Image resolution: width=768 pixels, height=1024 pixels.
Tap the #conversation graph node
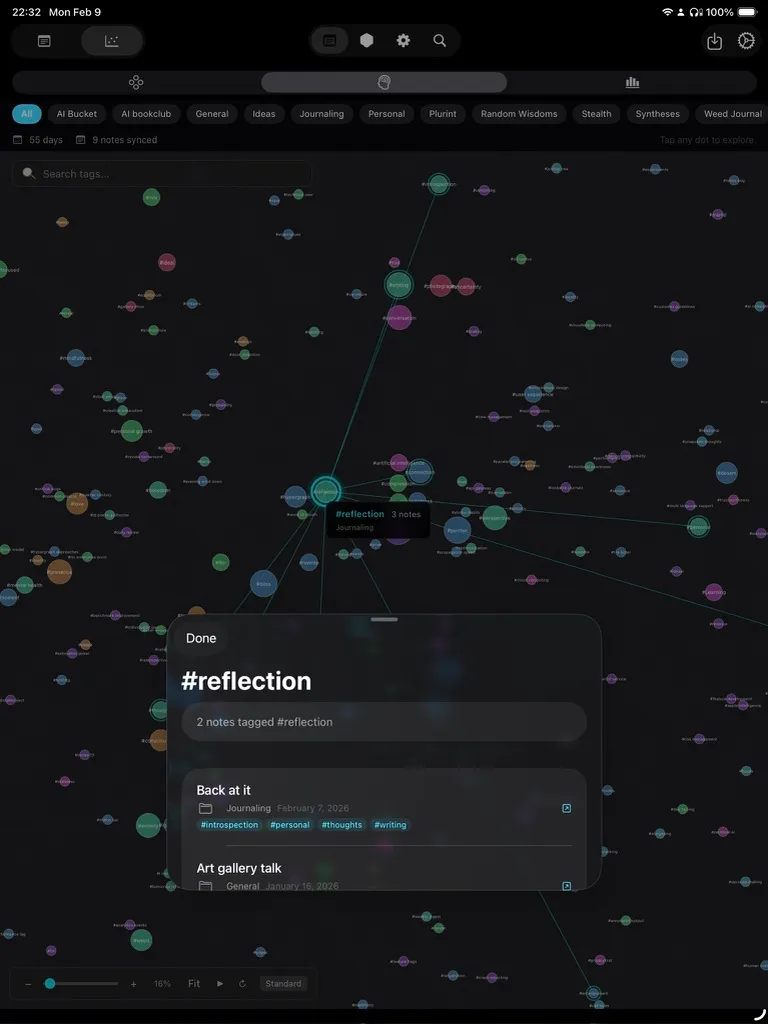pos(400,318)
